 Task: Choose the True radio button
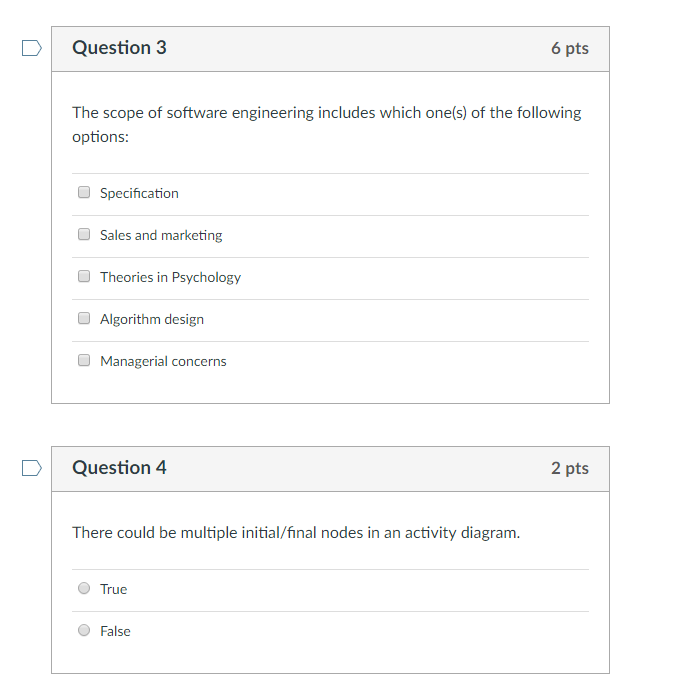(84, 589)
